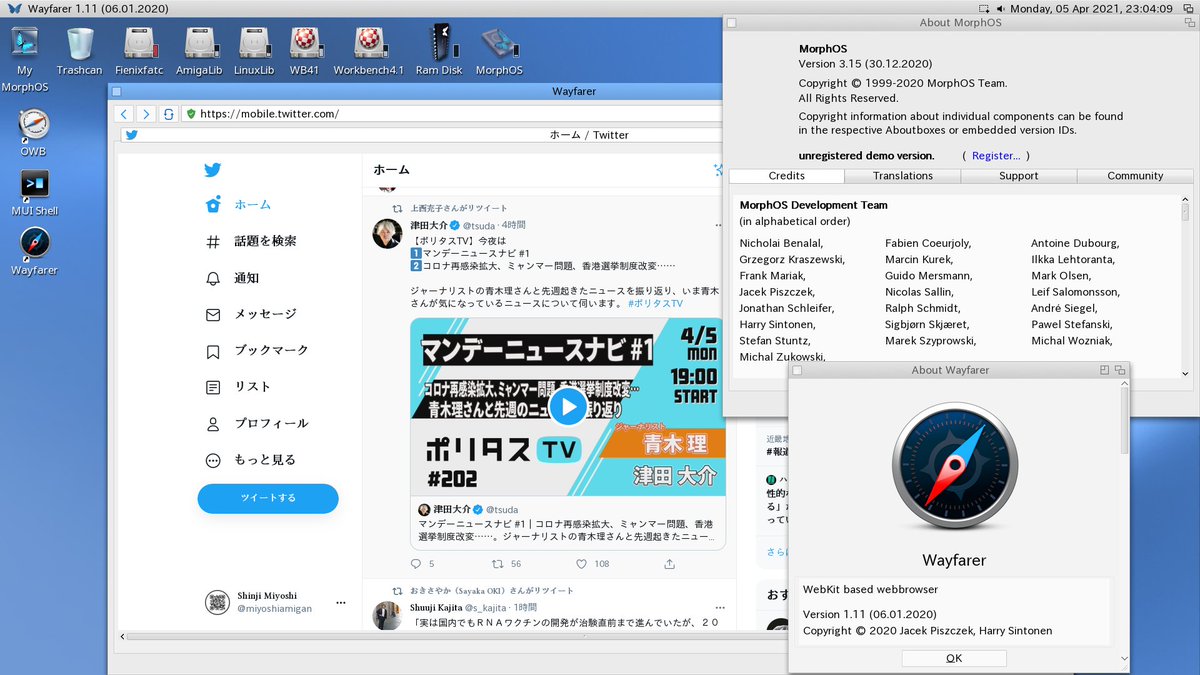The image size is (1200, 675).
Task: Click the green secure site shield icon
Action: [x=191, y=114]
